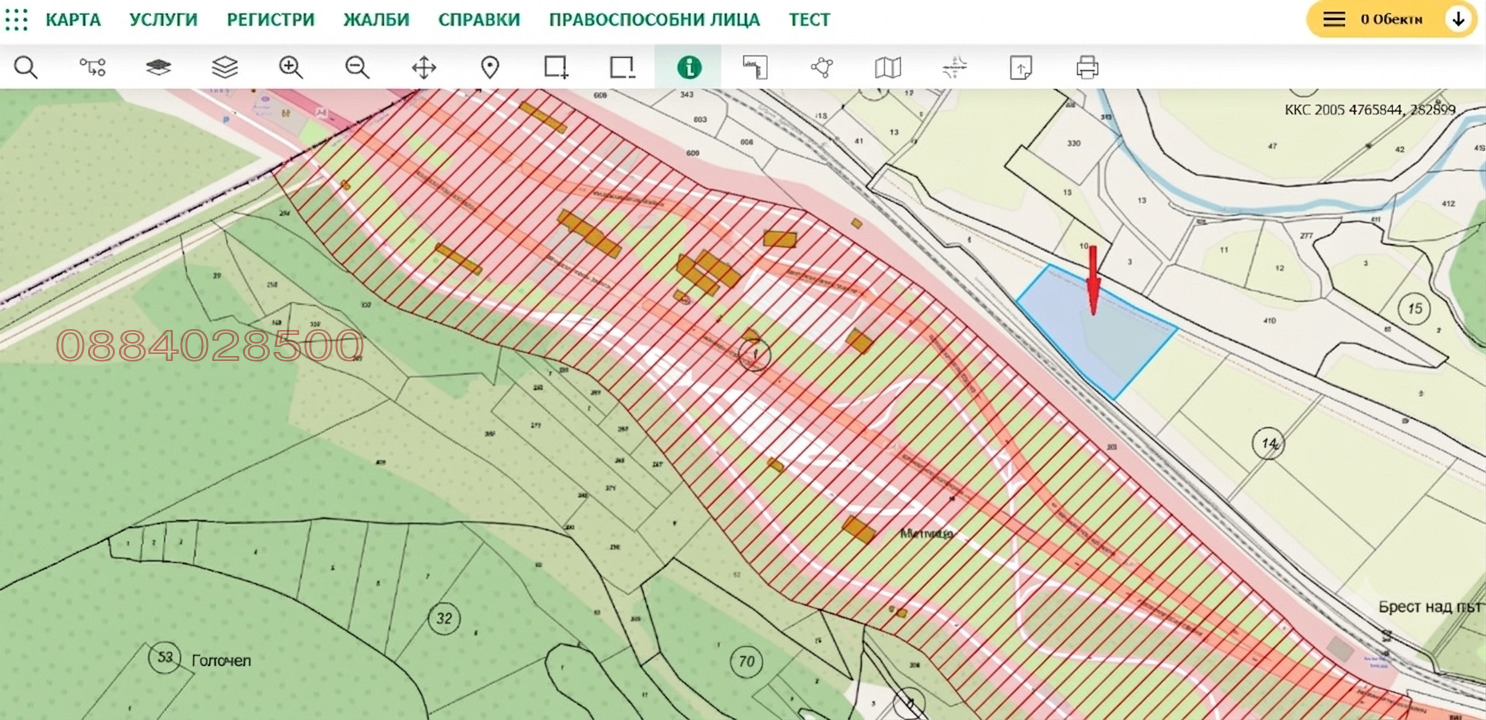1486x720 pixels.
Task: Open the folded map icon
Action: click(x=888, y=67)
